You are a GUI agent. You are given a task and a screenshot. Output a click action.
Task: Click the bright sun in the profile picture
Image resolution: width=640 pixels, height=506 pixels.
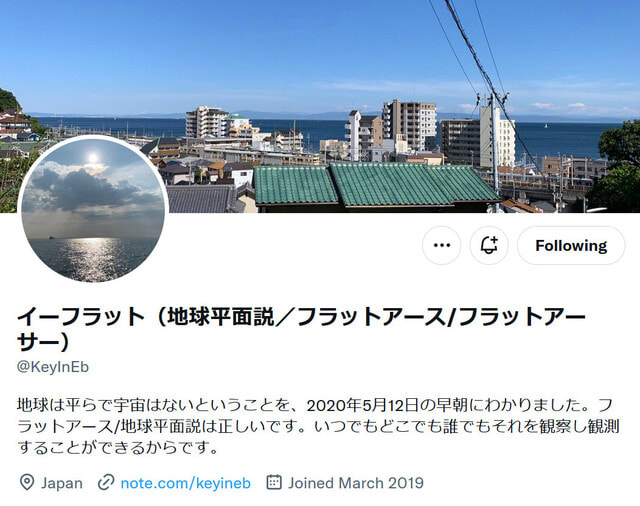coord(93,158)
